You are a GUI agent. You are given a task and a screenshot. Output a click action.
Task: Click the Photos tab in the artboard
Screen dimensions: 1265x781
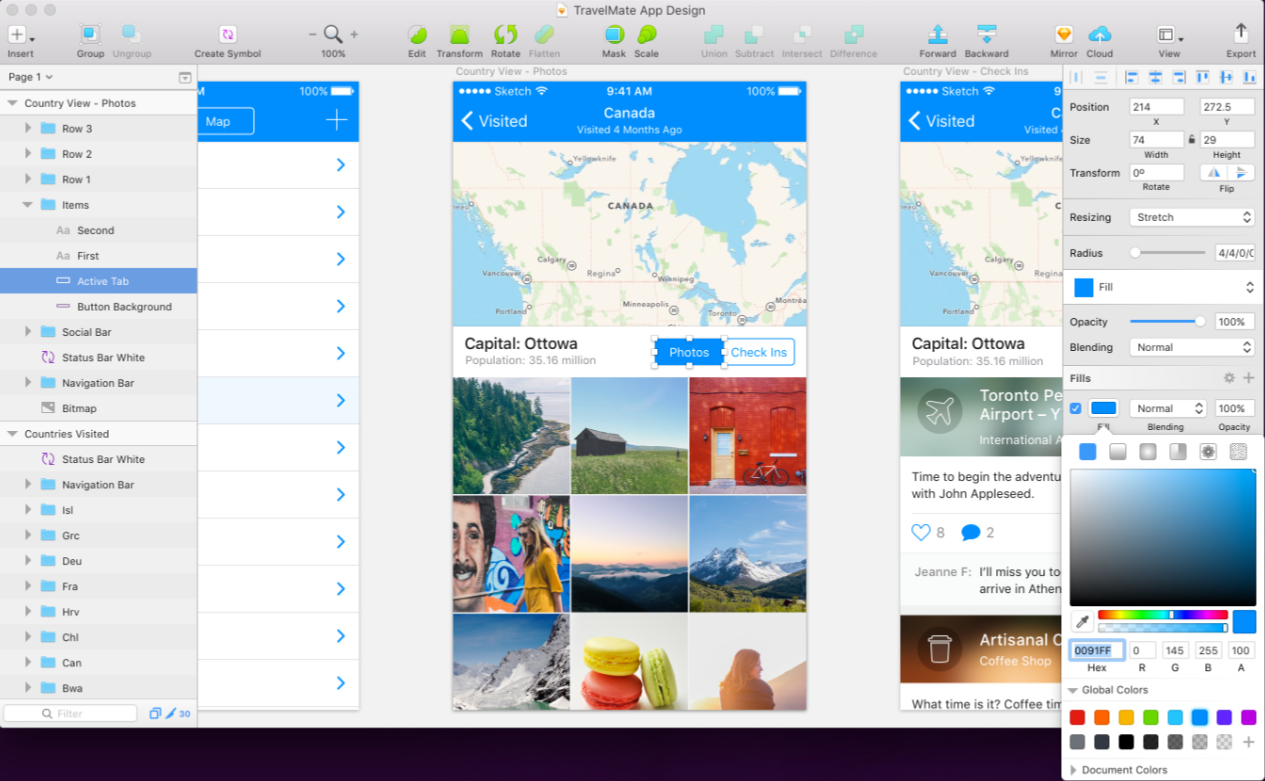(689, 352)
